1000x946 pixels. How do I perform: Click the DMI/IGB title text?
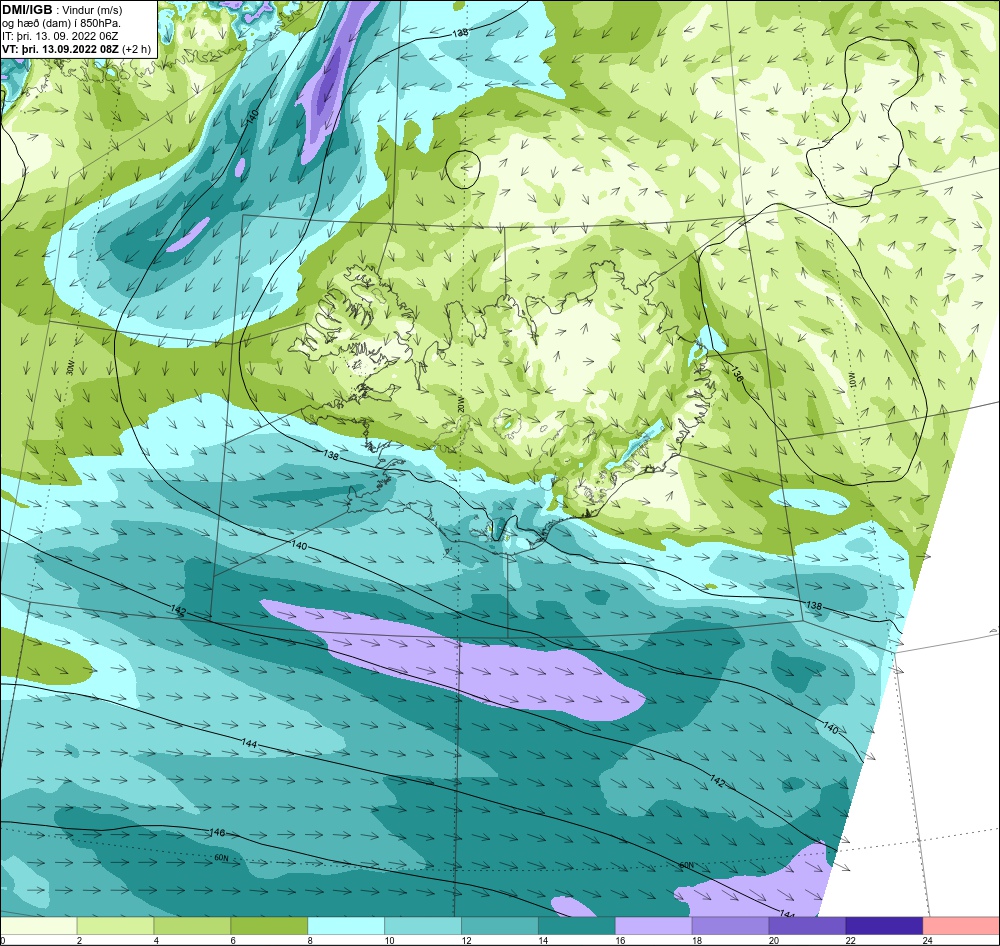[x=27, y=10]
